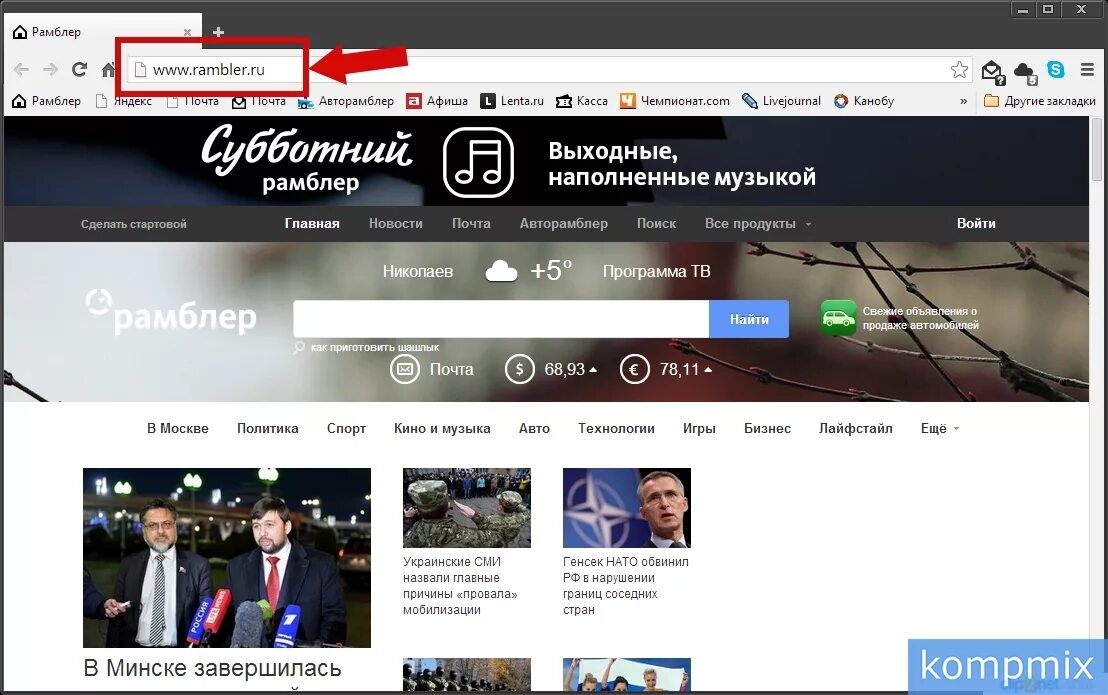This screenshot has width=1108, height=695.
Task: Expand hidden bookmarks chevron
Action: point(963,101)
